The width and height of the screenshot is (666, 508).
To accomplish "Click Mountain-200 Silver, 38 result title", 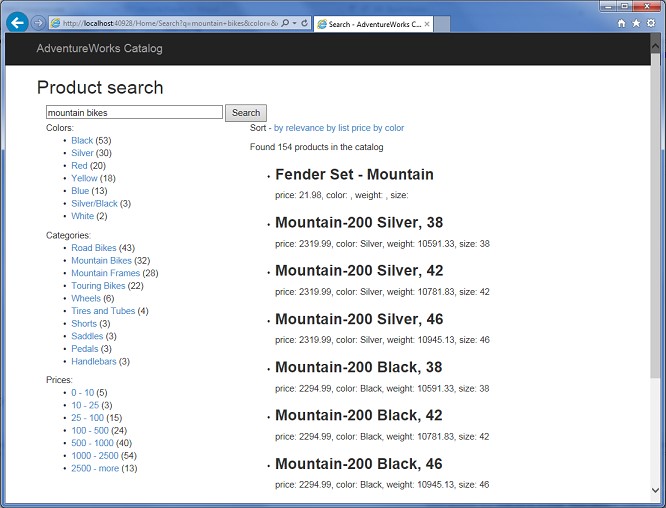I will 359,223.
